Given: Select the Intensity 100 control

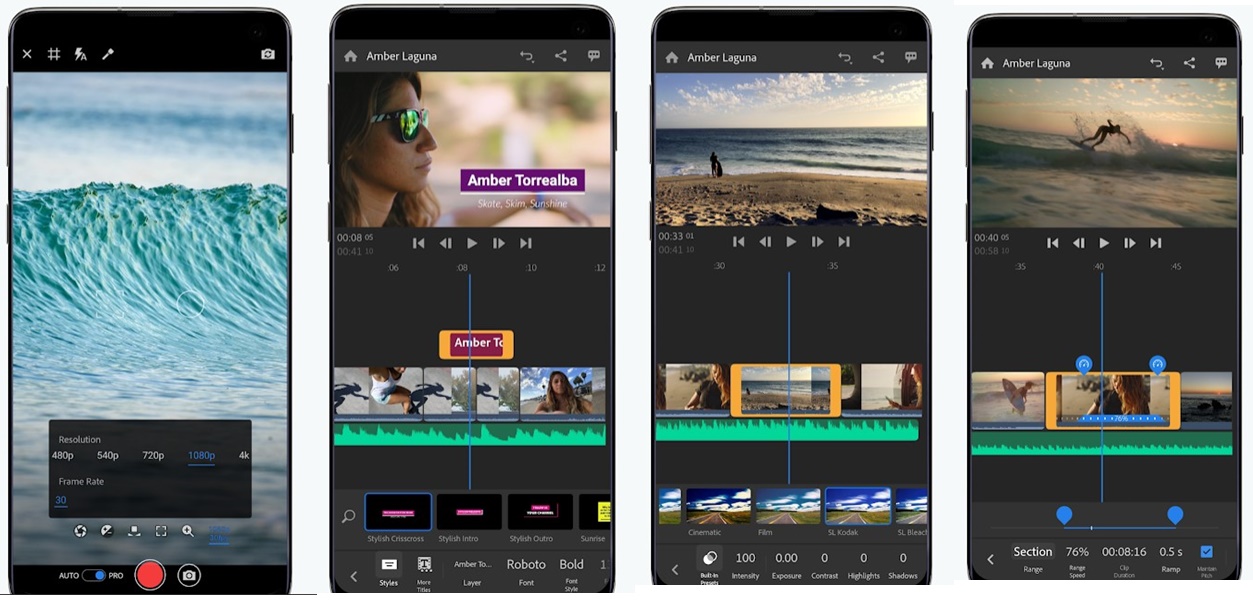Looking at the screenshot, I should point(745,565).
